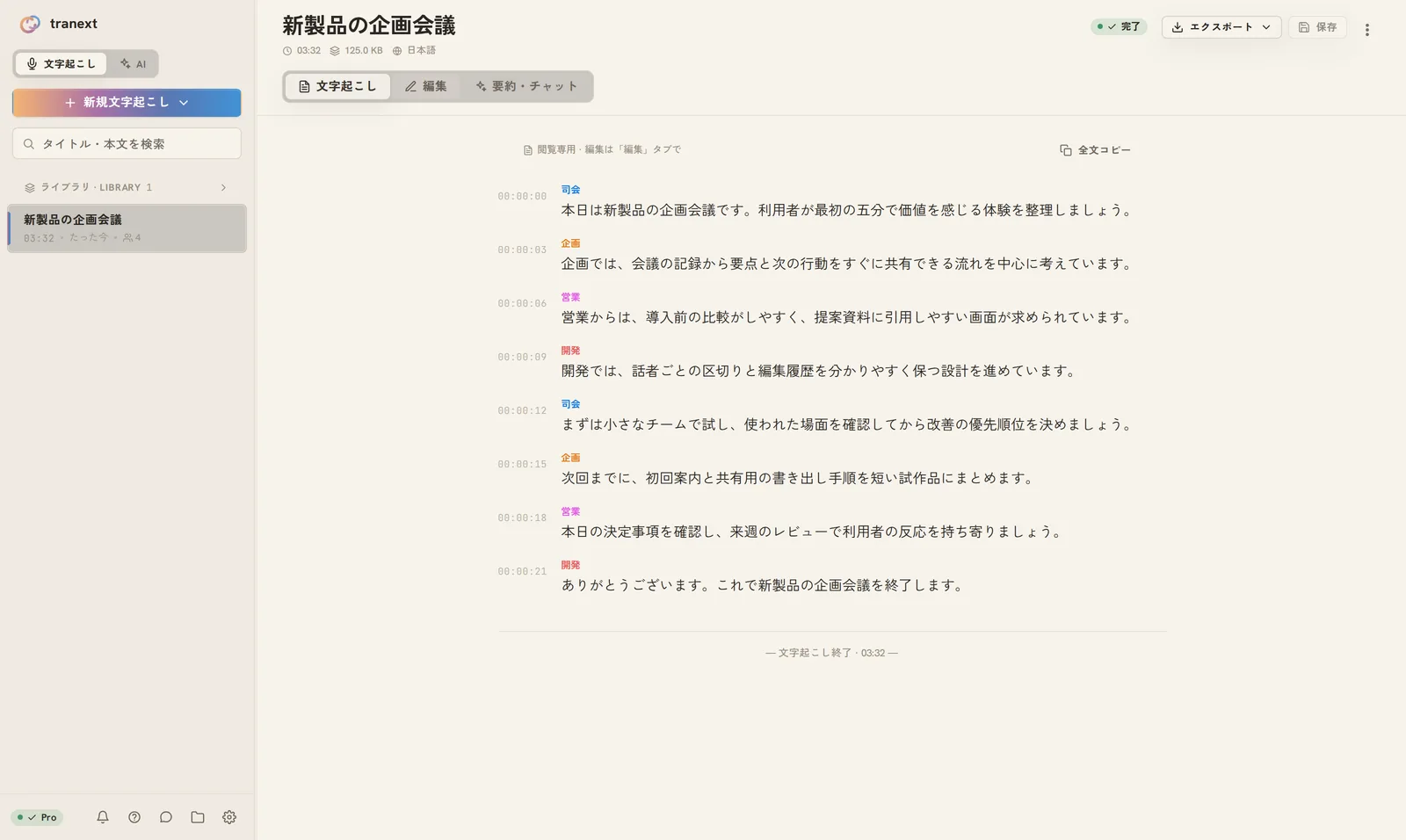This screenshot has width=1406, height=840.
Task: Select the 文字起こし tab
Action: (x=337, y=86)
